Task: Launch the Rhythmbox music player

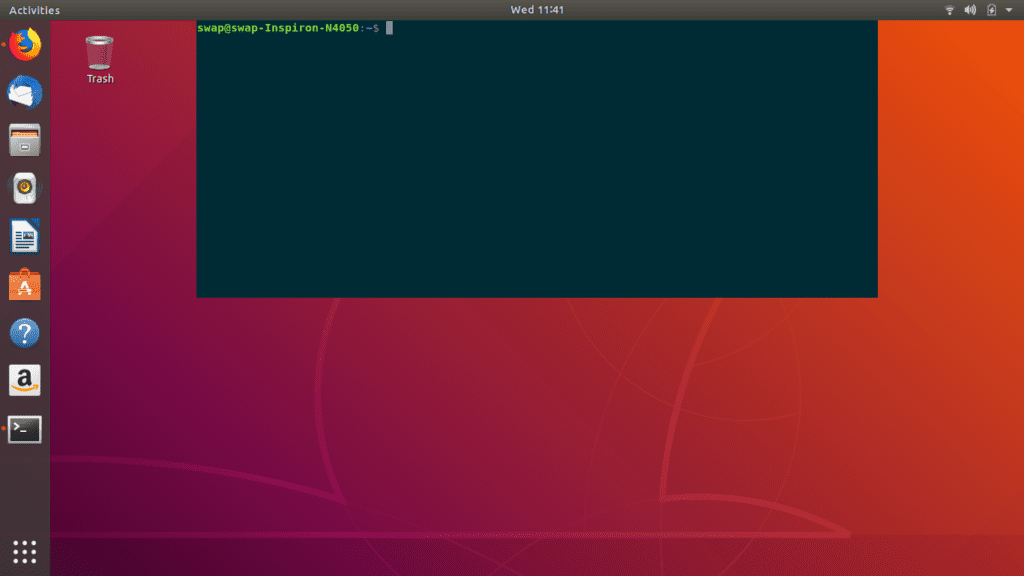Action: point(22,188)
